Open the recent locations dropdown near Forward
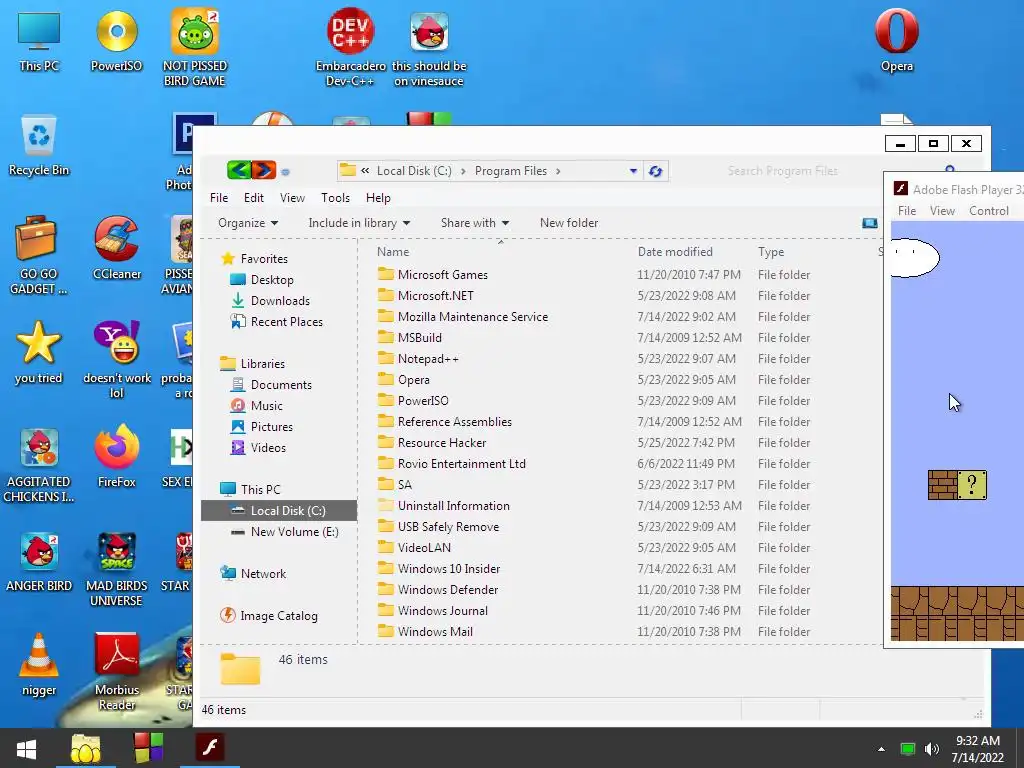 [x=285, y=172]
